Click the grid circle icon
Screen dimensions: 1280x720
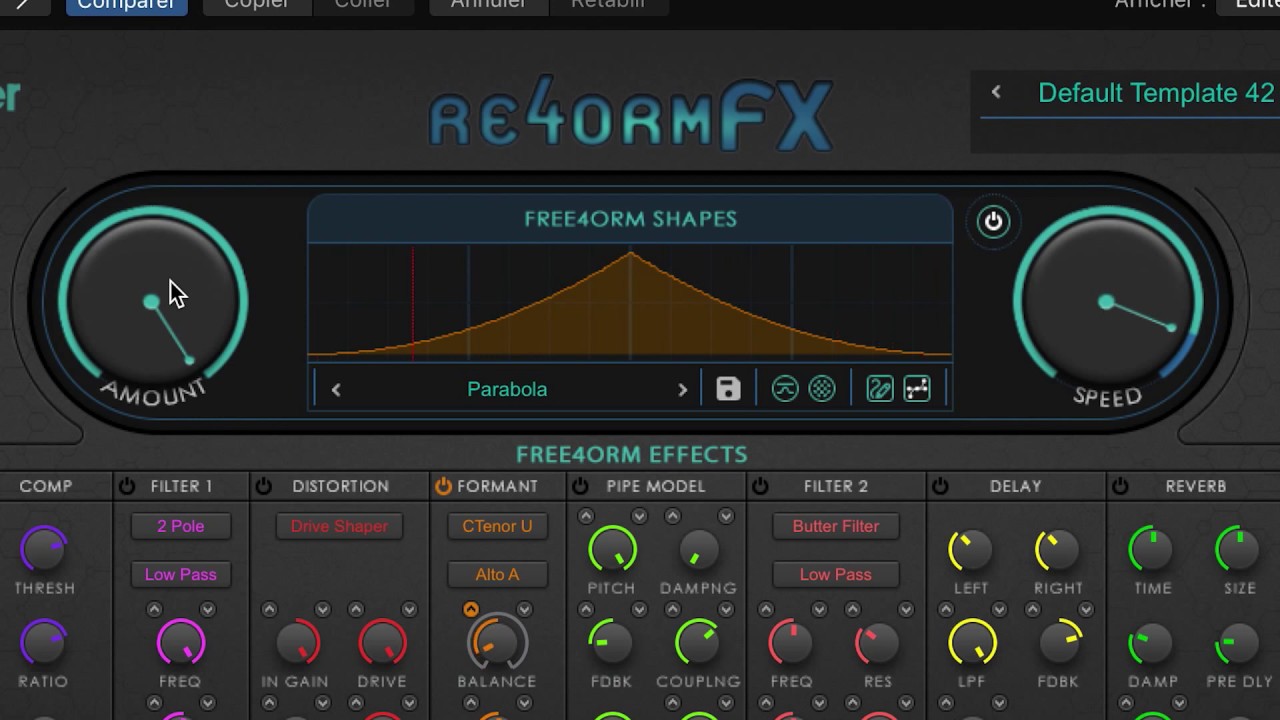(822, 389)
